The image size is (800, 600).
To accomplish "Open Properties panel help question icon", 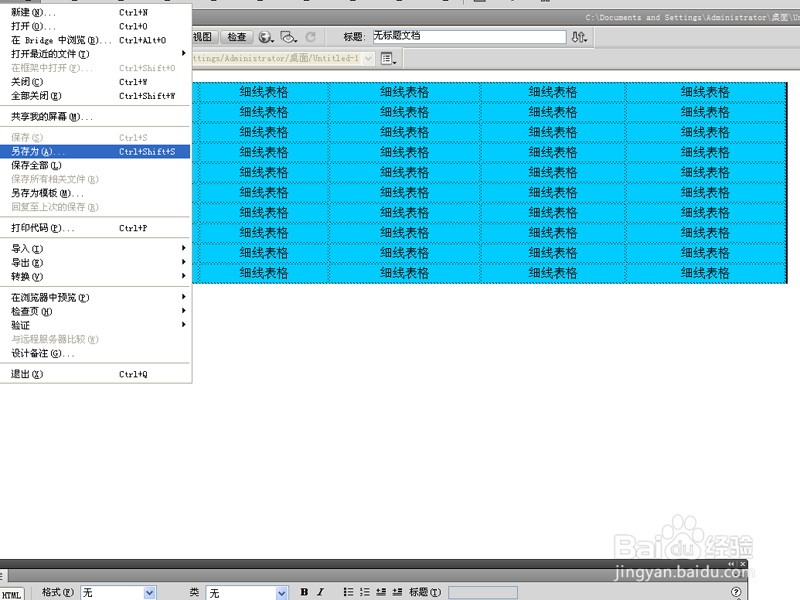I will (736, 592).
